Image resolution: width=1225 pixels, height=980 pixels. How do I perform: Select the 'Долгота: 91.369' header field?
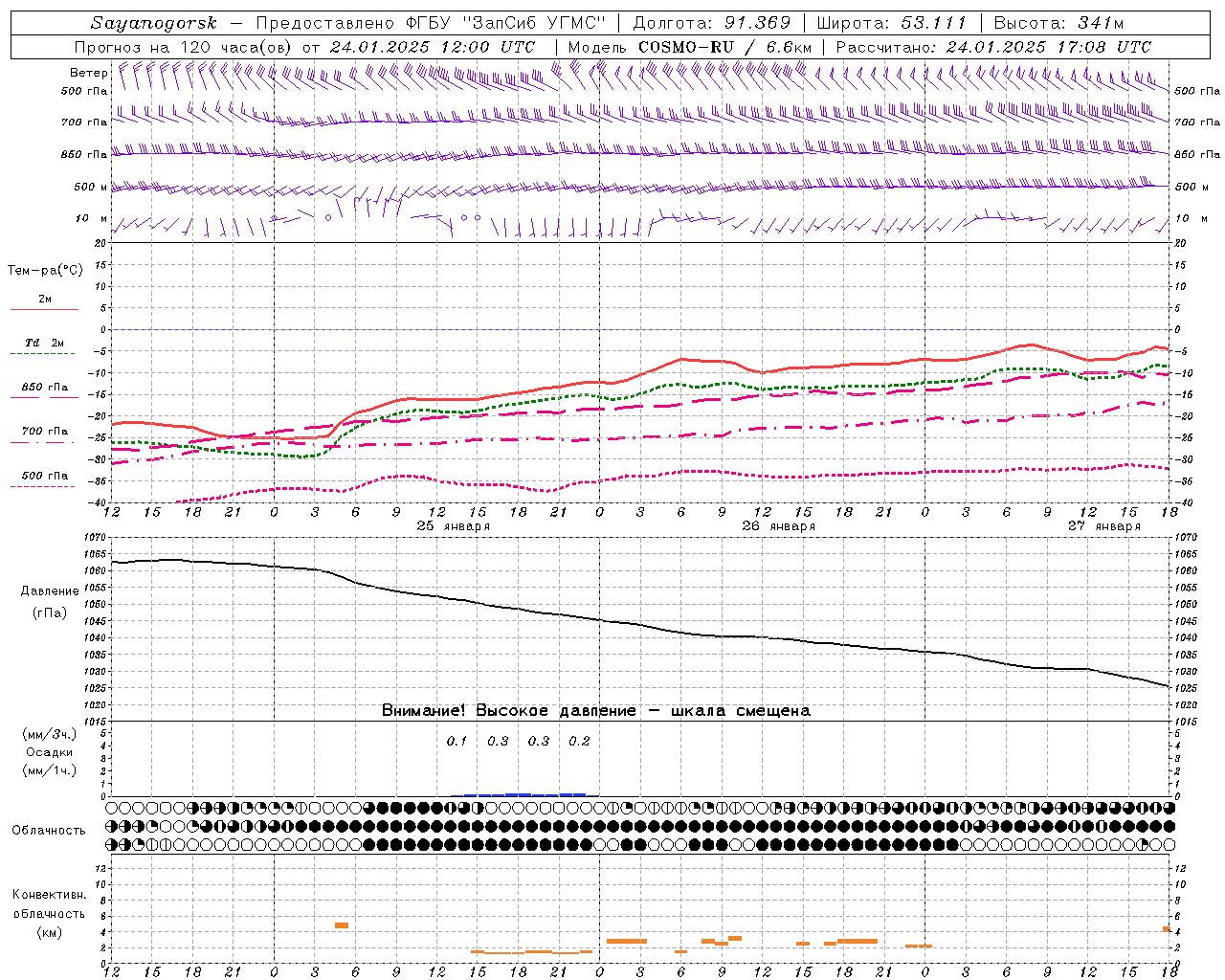click(x=712, y=23)
